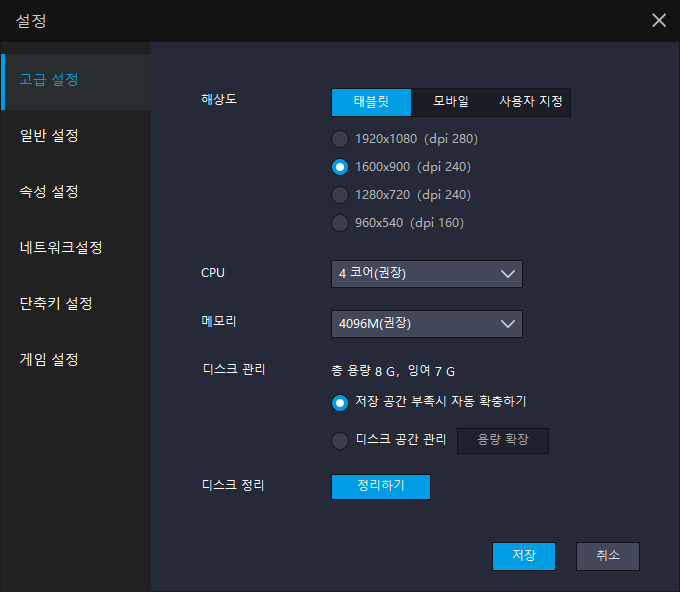Click 정리하기 disk cleanup button
Screen dimensions: 680x592
(381, 487)
